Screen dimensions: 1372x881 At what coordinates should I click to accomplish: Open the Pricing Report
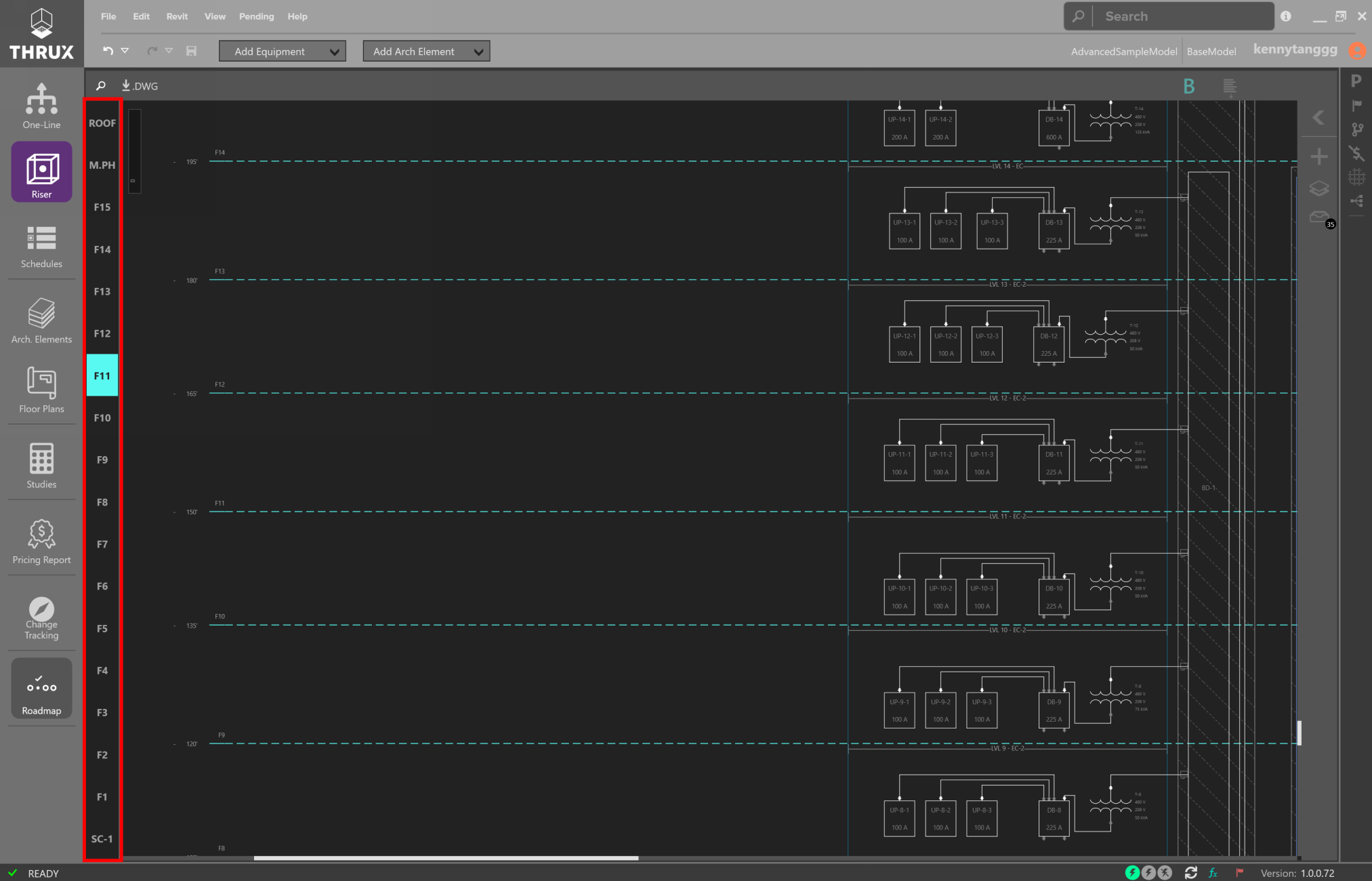(x=41, y=541)
